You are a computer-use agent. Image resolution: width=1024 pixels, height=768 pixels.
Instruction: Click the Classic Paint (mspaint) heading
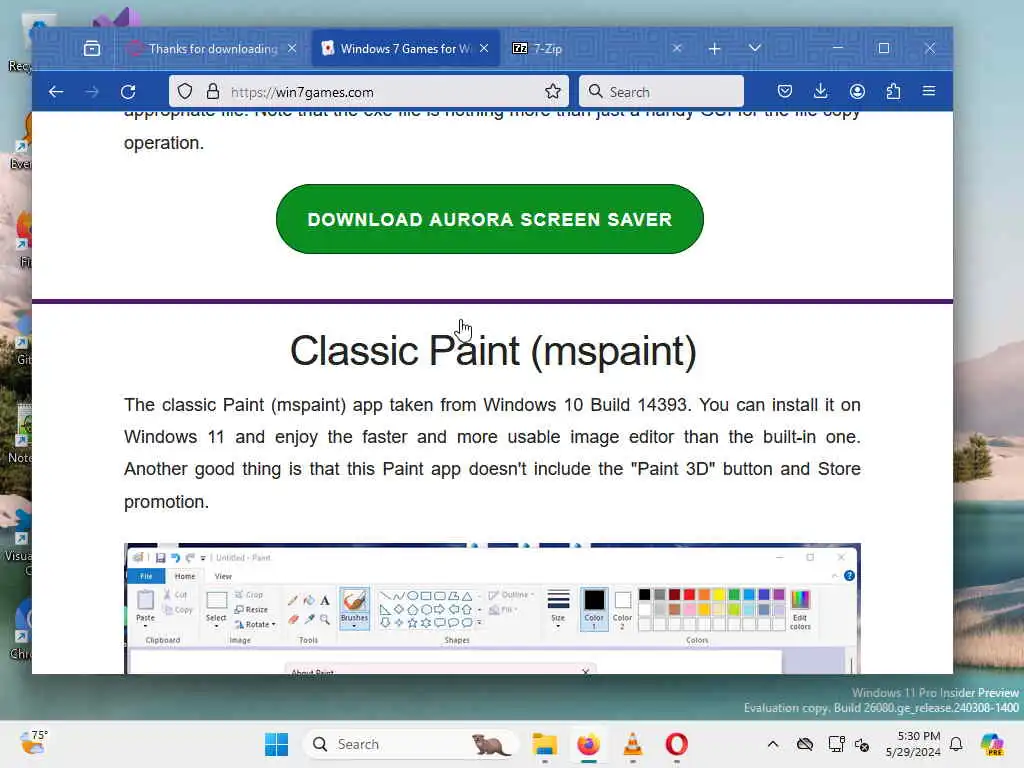tap(493, 351)
